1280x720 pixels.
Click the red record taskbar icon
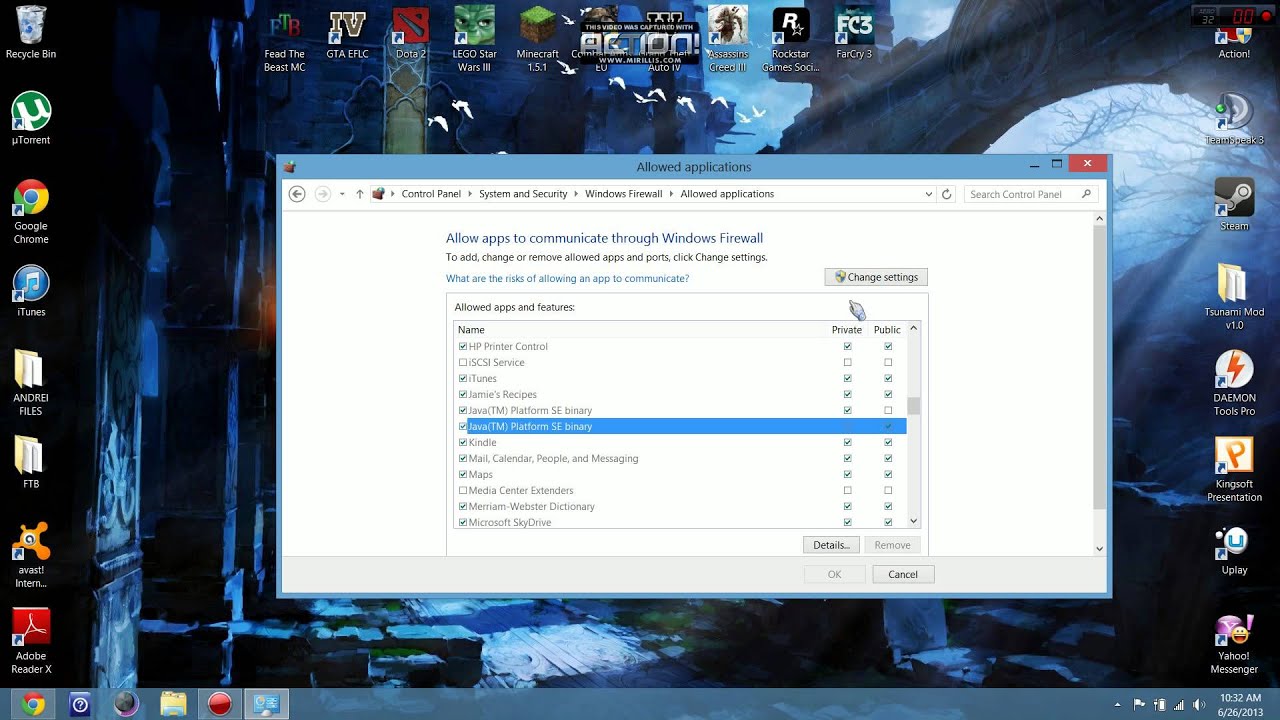coord(220,704)
